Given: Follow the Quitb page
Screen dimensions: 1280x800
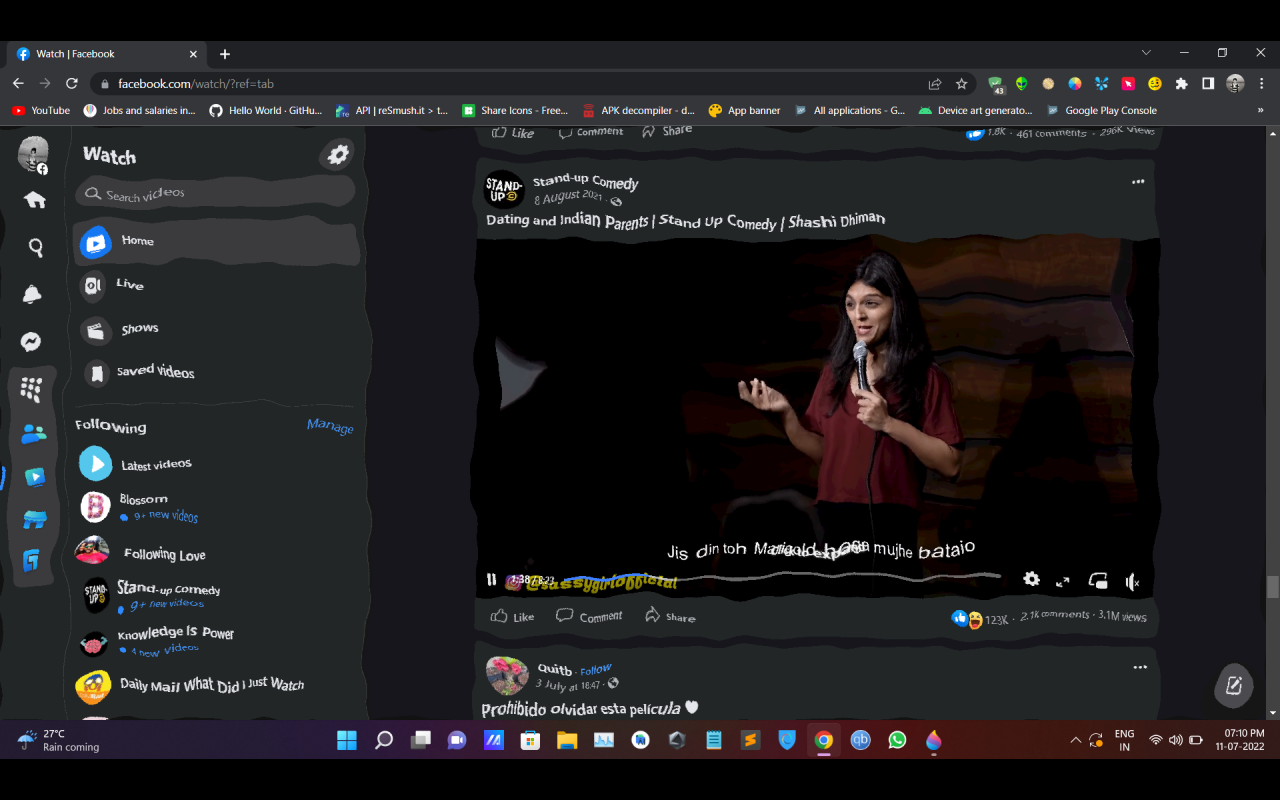Looking at the screenshot, I should [x=596, y=670].
